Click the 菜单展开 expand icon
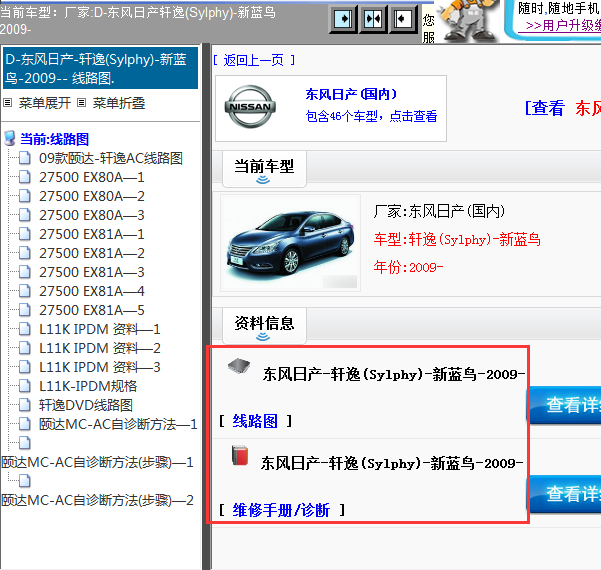 pos(8,103)
